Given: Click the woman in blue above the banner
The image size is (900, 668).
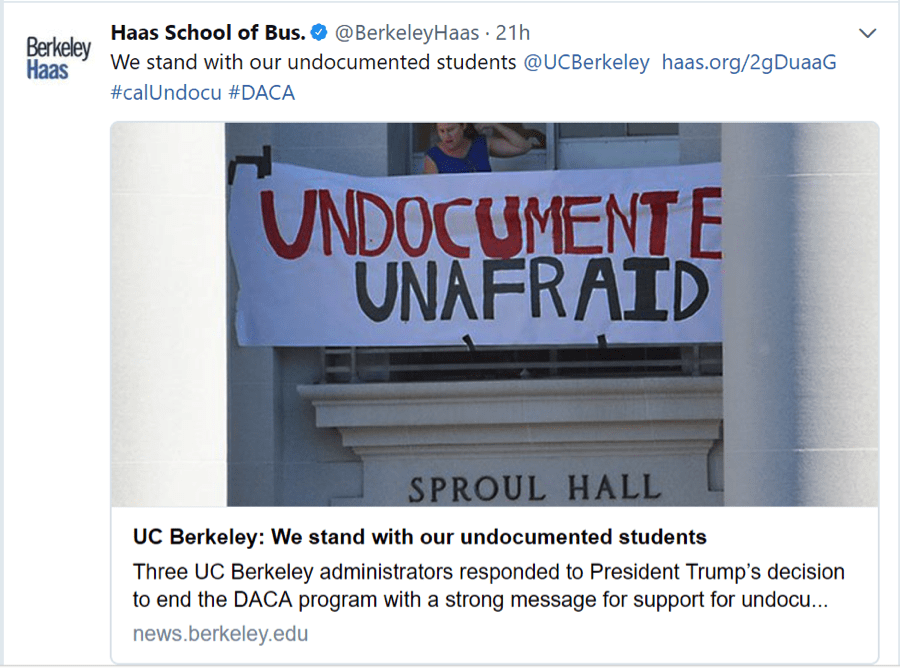Looking at the screenshot, I should (459, 150).
